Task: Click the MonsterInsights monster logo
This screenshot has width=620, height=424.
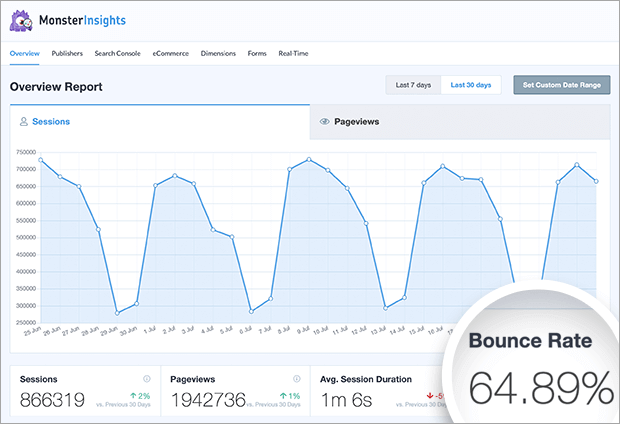Action: (x=21, y=21)
